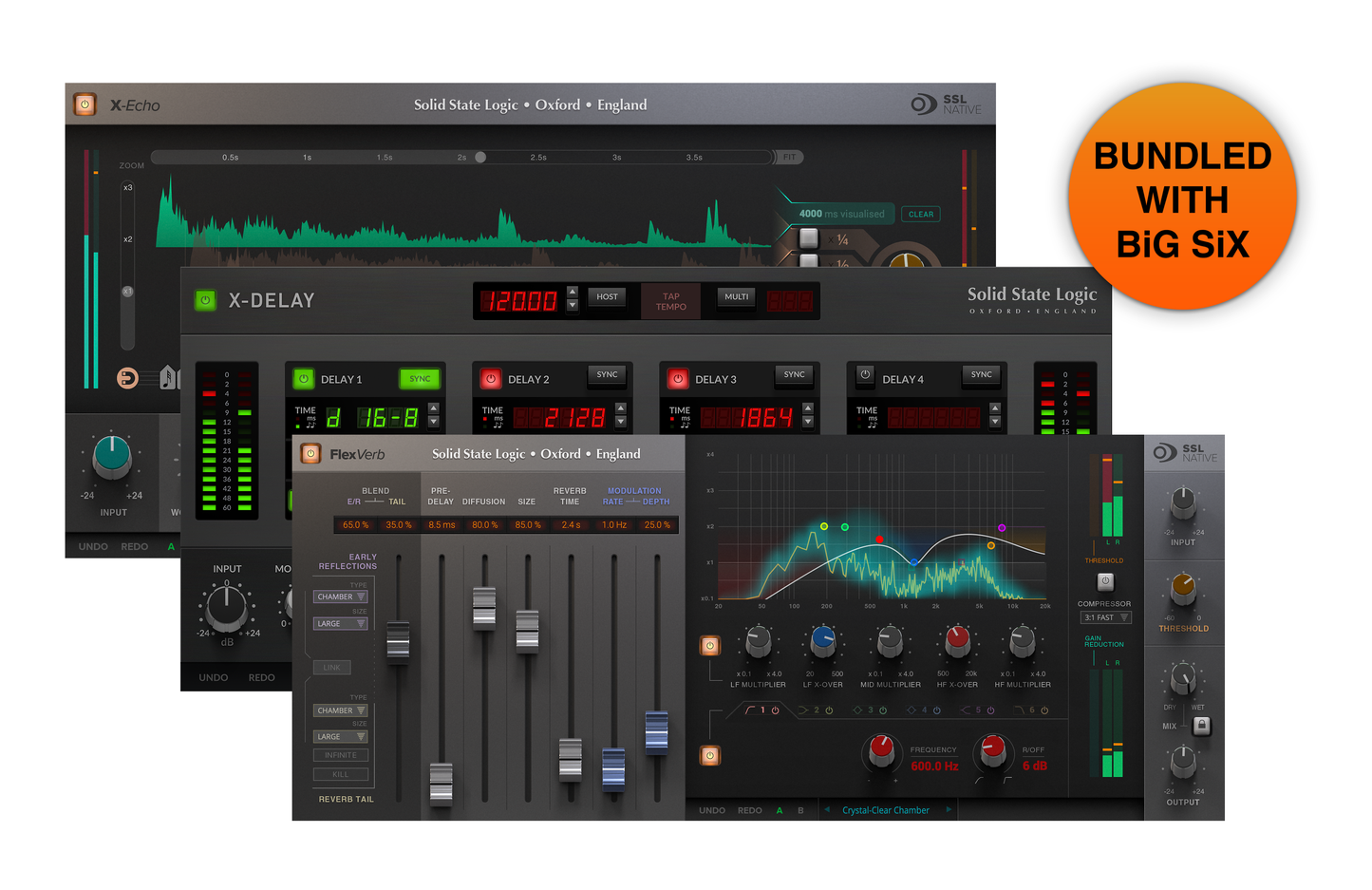
Task: Switch to preset slot B in FlexVerb
Action: click(799, 810)
